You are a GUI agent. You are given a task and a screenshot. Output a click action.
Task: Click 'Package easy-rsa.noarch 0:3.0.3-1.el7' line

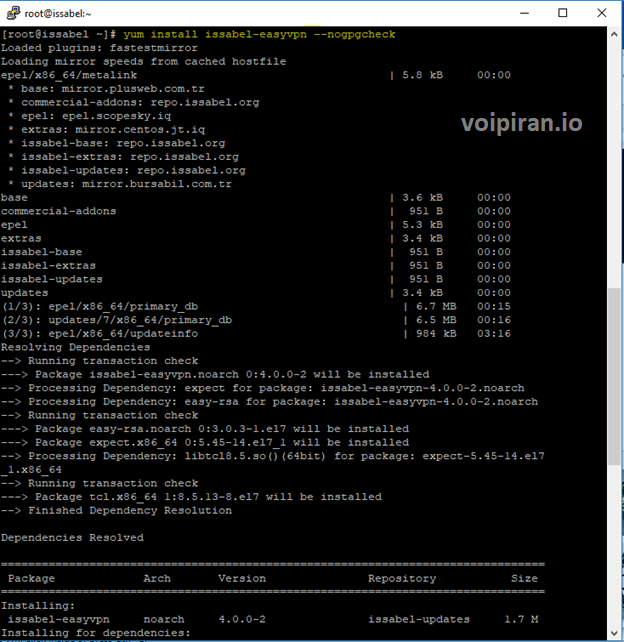[x=205, y=429]
